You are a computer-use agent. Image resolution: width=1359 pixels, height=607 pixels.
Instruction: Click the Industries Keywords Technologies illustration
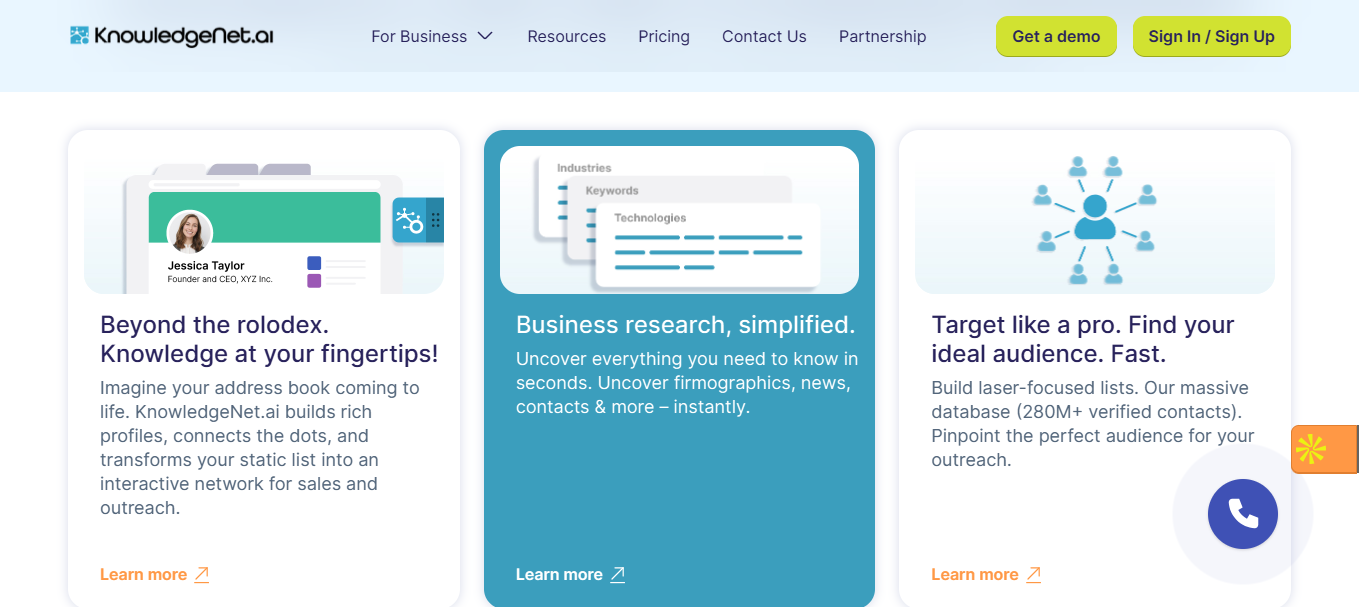tap(679, 220)
